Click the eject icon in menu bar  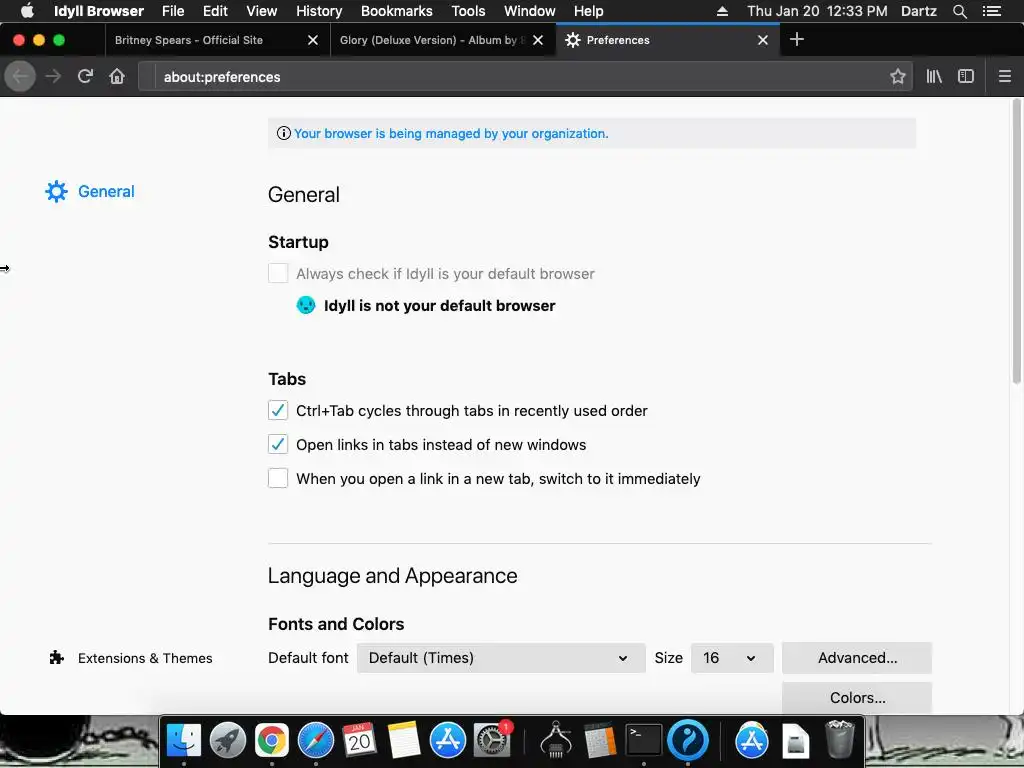[722, 11]
